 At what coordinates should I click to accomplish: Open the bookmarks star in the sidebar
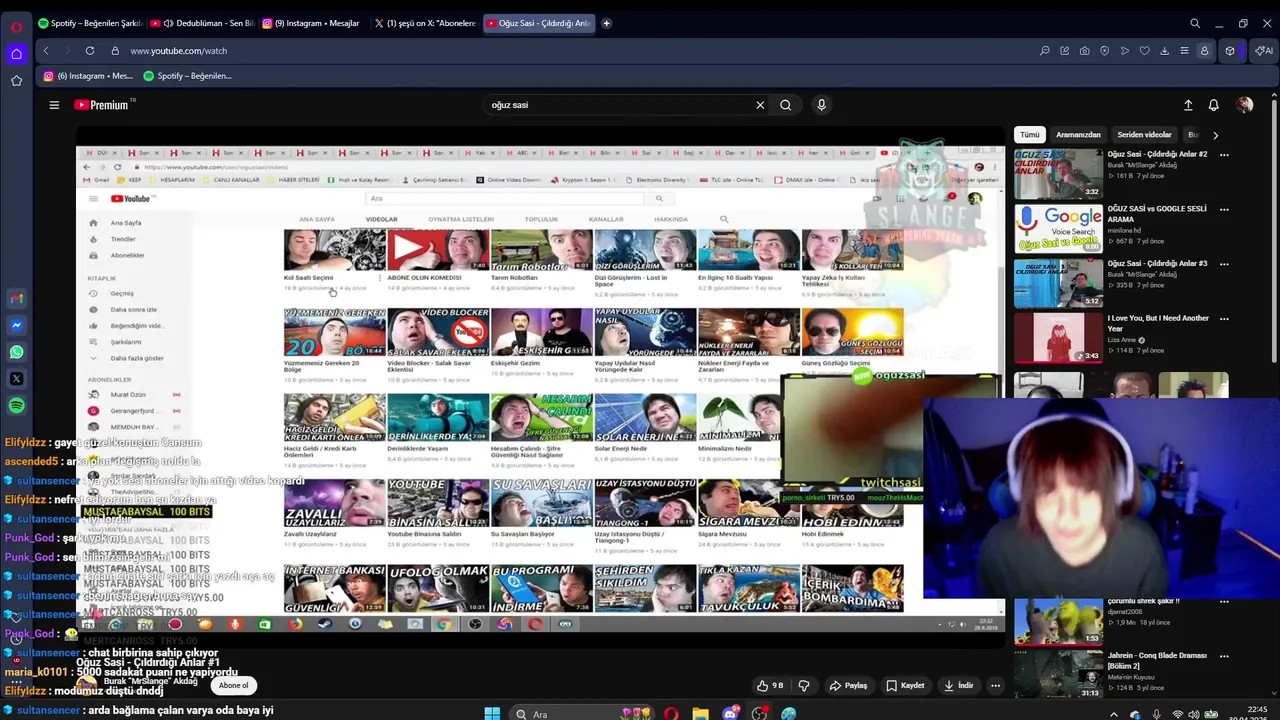[16, 81]
